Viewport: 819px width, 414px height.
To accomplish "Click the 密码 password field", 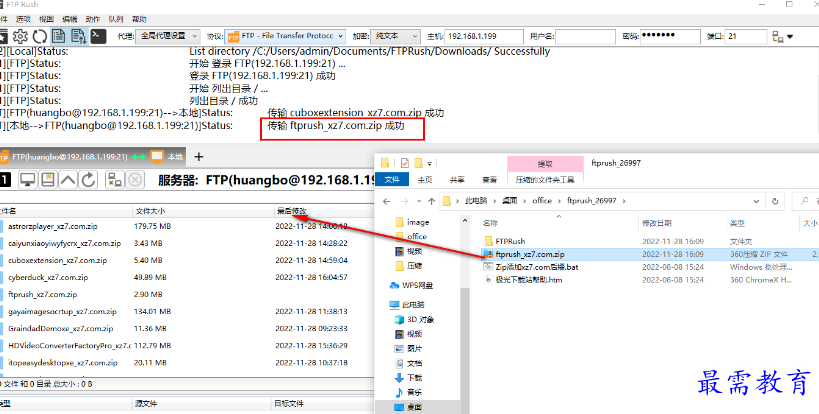I will coord(670,37).
